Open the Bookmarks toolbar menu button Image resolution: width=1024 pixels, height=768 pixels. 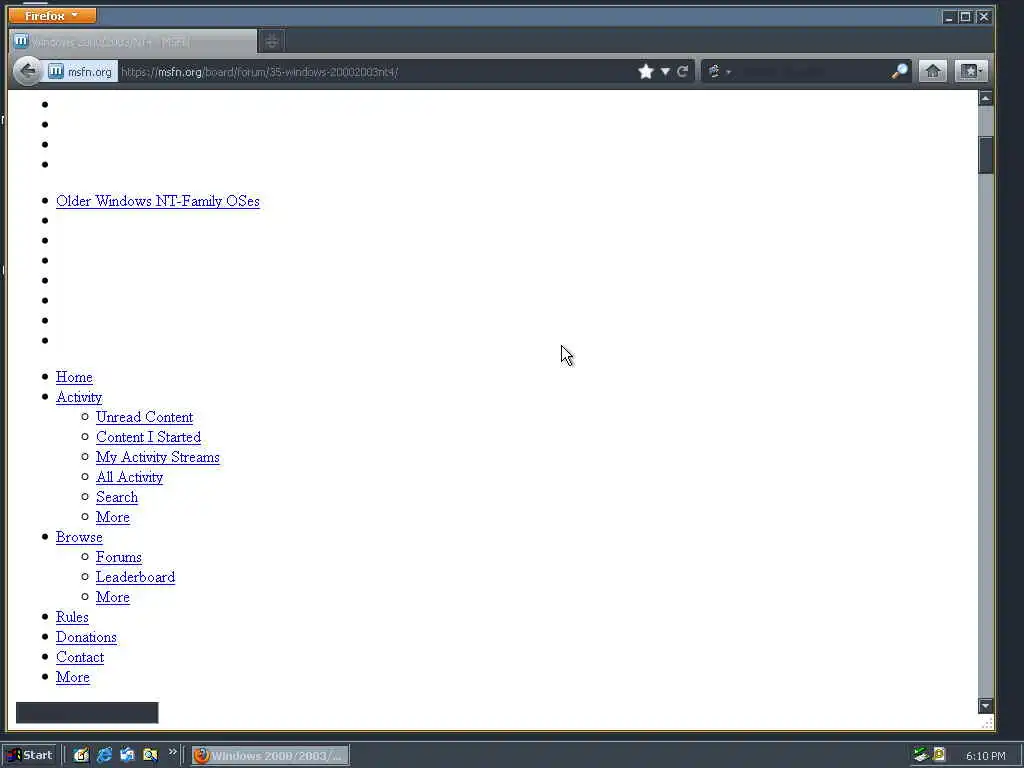(971, 71)
